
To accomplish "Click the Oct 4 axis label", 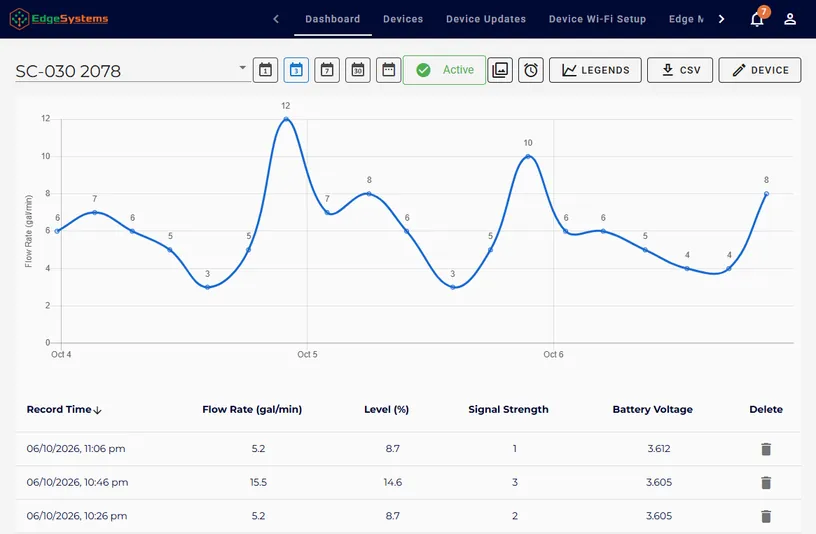I will pyautogui.click(x=61, y=354).
